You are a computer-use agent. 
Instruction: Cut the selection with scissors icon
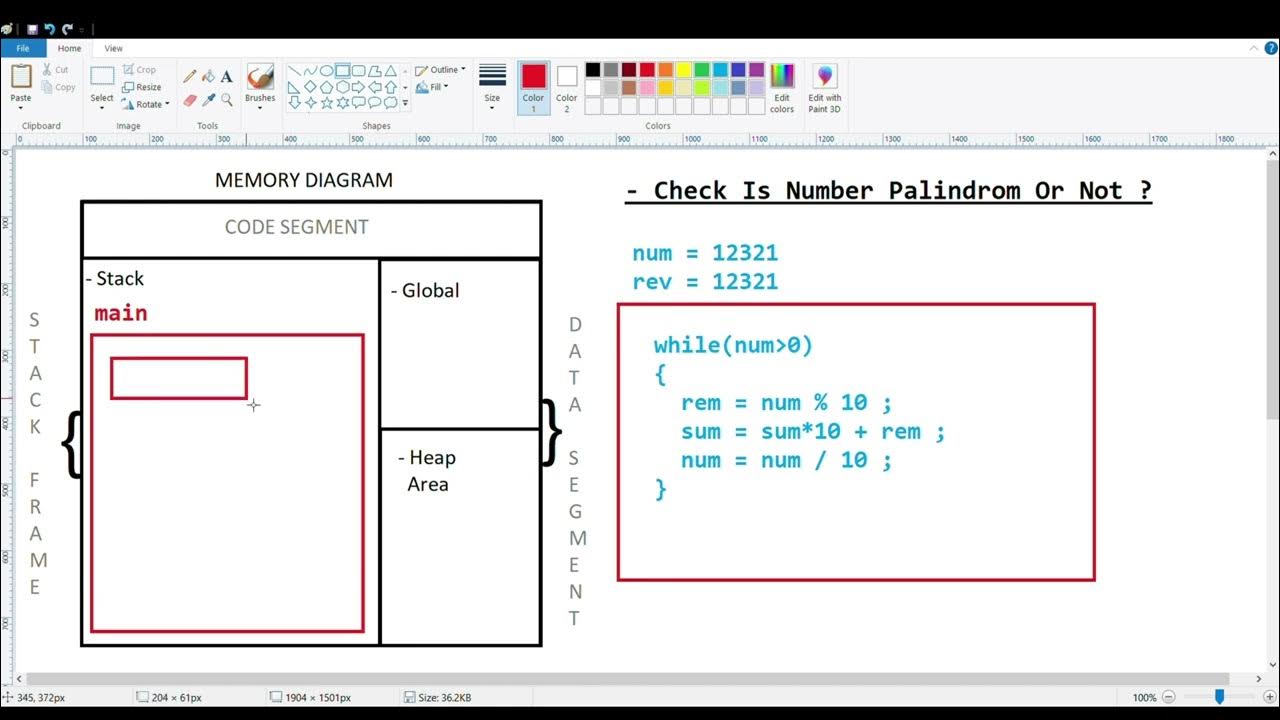[x=56, y=70]
